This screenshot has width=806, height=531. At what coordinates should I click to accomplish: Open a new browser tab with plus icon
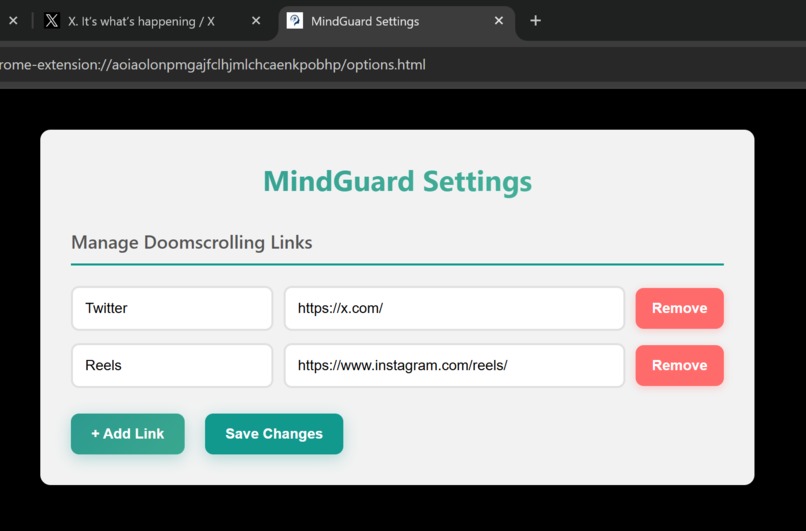[x=536, y=21]
